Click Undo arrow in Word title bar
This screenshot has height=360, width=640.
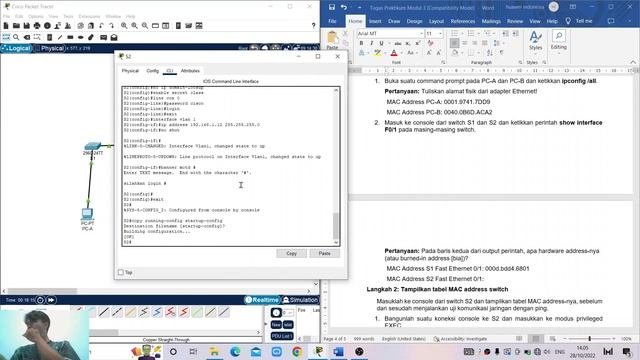point(344,7)
